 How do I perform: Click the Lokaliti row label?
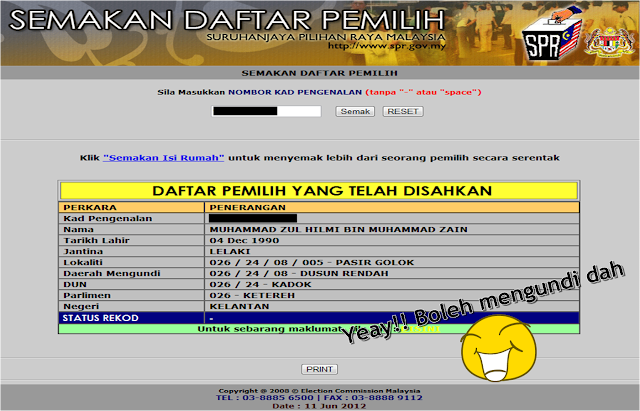pyautogui.click(x=83, y=262)
